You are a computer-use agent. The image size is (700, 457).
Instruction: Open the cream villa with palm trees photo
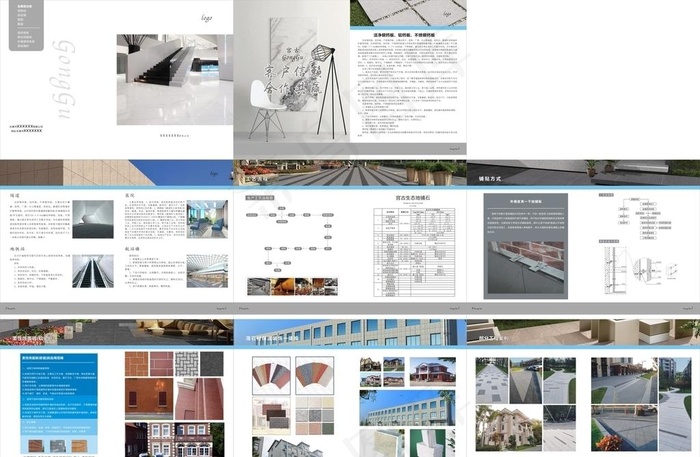pyautogui.click(x=508, y=428)
